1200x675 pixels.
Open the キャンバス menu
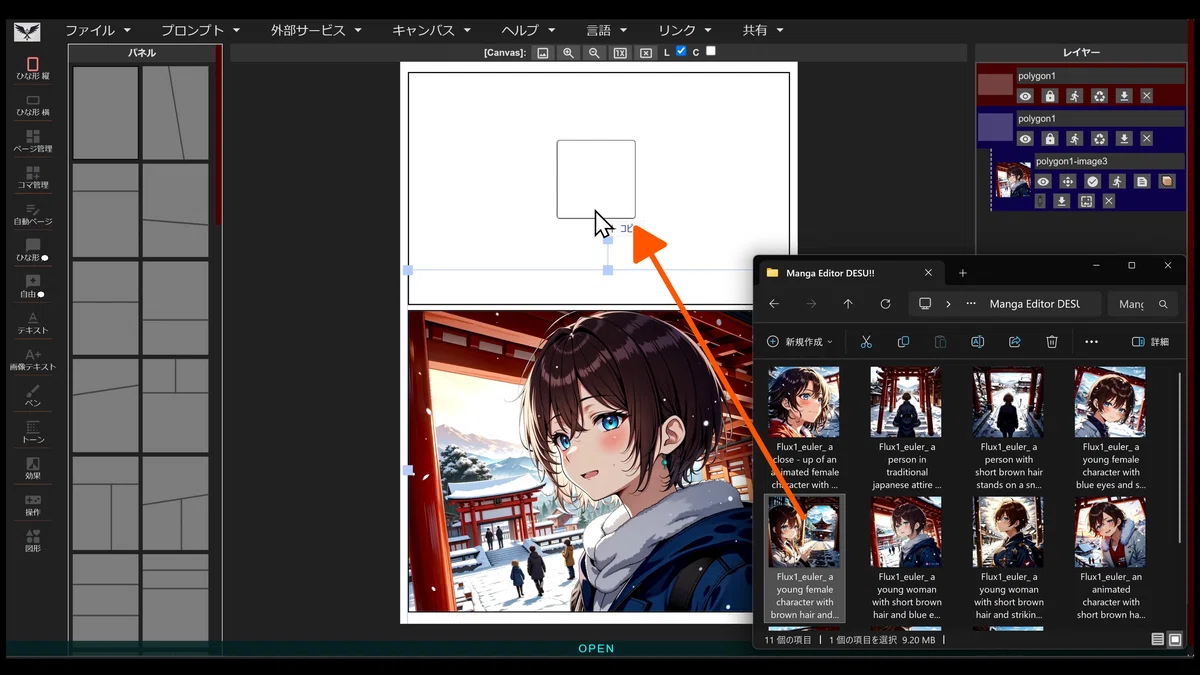[431, 30]
